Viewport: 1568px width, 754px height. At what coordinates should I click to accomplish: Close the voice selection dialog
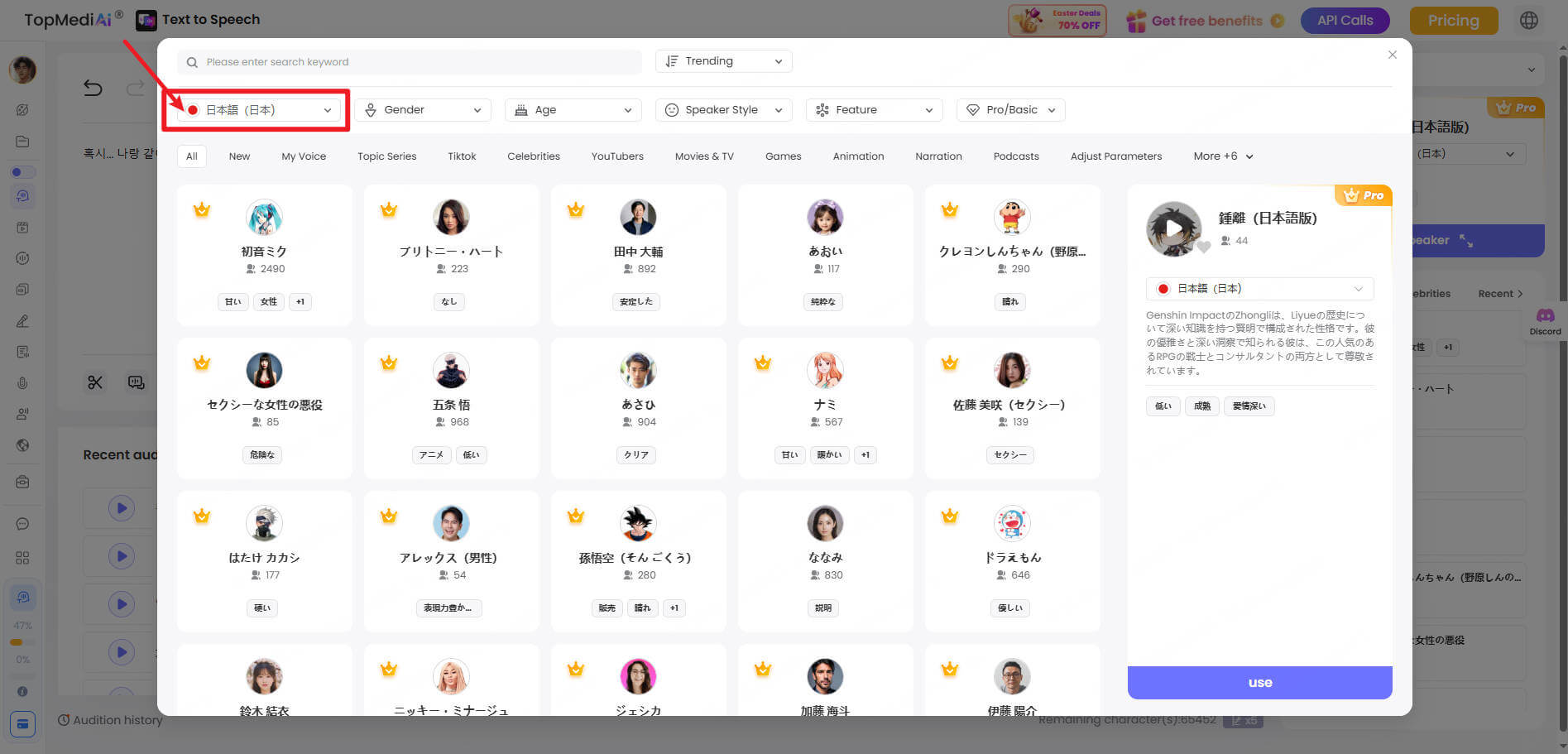[1393, 55]
